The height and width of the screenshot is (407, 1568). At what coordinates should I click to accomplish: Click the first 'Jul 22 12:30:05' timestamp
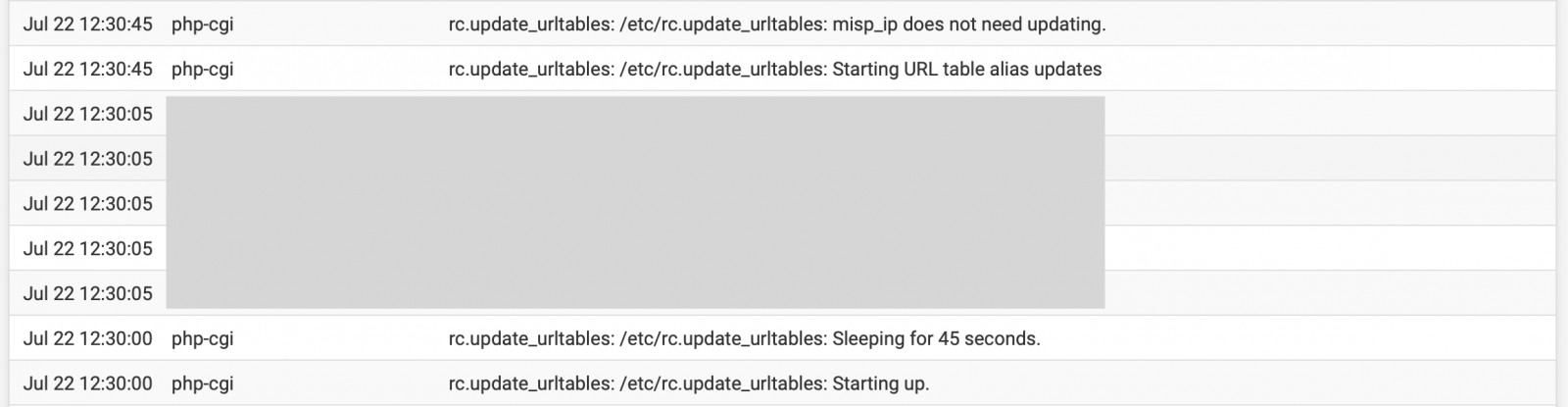pyautogui.click(x=88, y=115)
